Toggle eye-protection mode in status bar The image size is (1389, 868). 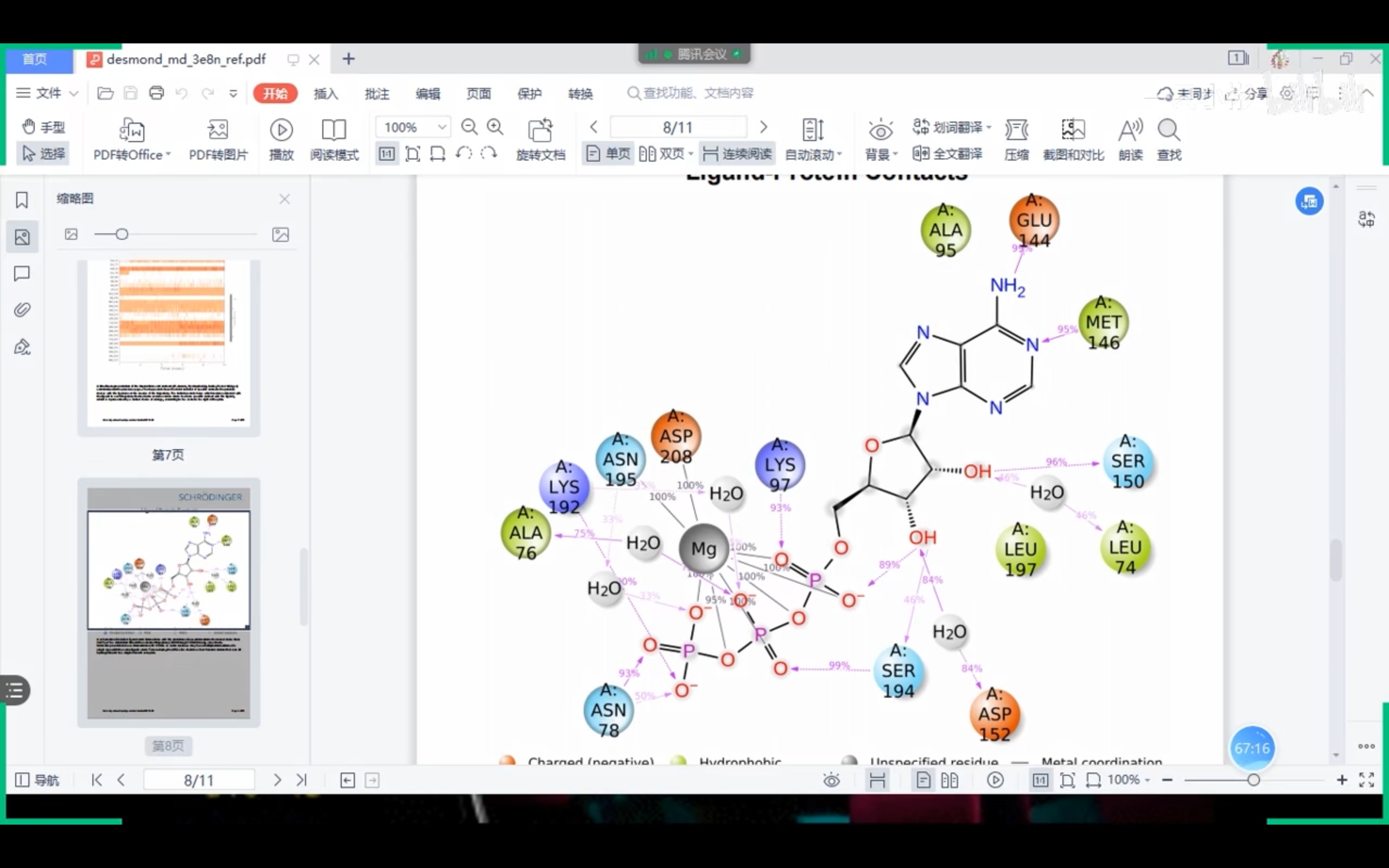831,780
